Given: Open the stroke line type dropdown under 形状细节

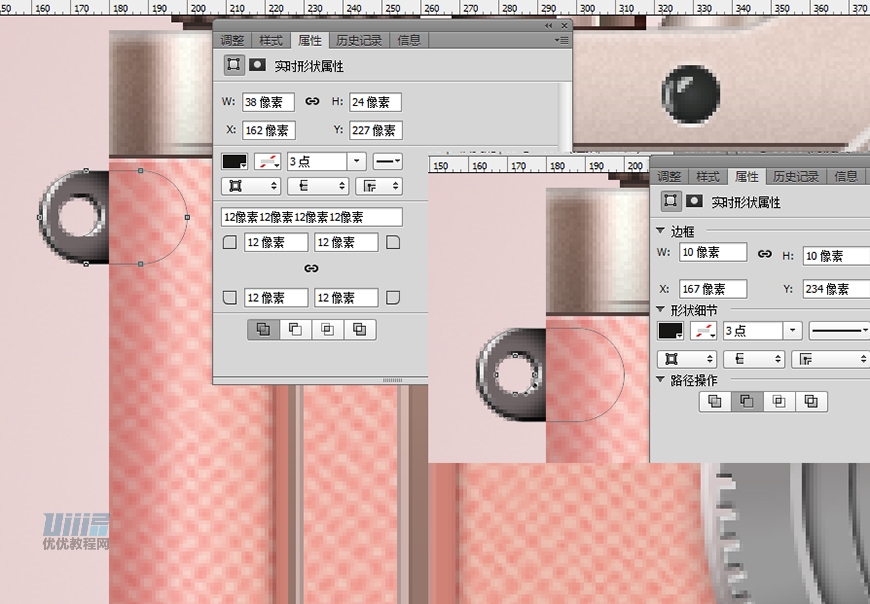Looking at the screenshot, I should click(838, 330).
